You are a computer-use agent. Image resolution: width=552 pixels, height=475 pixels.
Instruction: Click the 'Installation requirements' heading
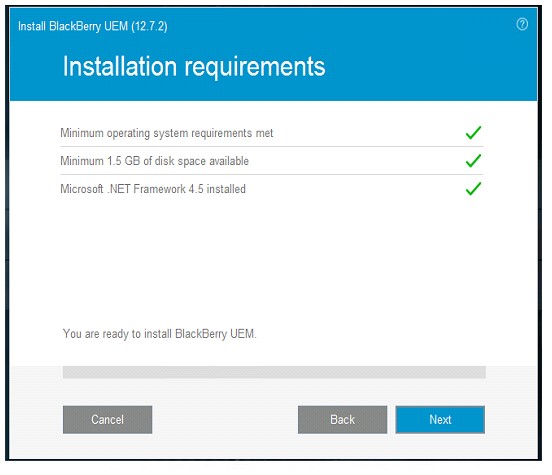pyautogui.click(x=194, y=67)
